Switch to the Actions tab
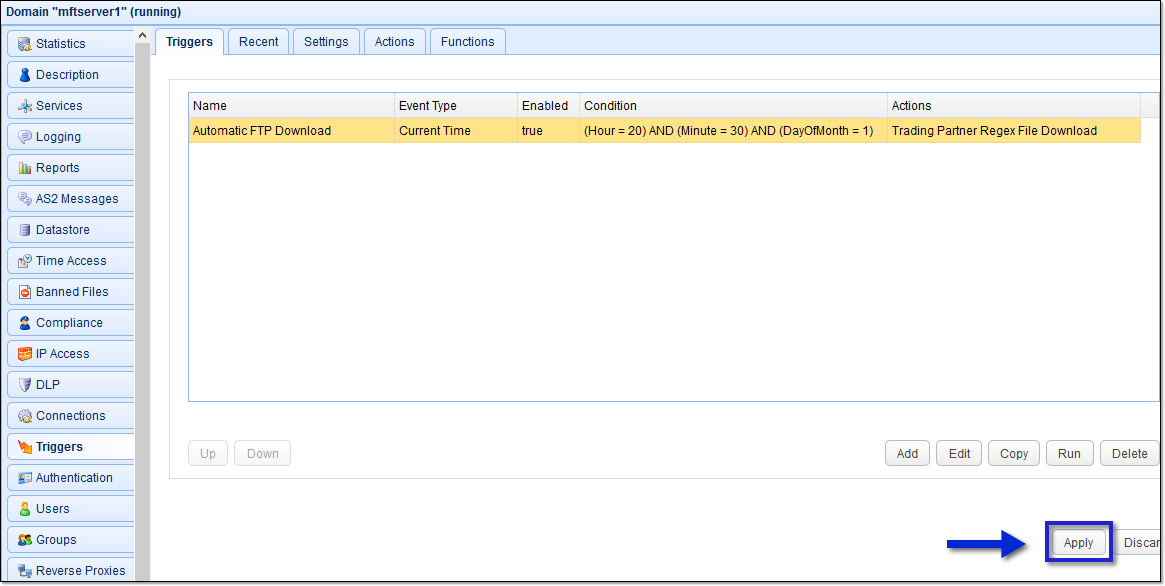 coord(394,42)
